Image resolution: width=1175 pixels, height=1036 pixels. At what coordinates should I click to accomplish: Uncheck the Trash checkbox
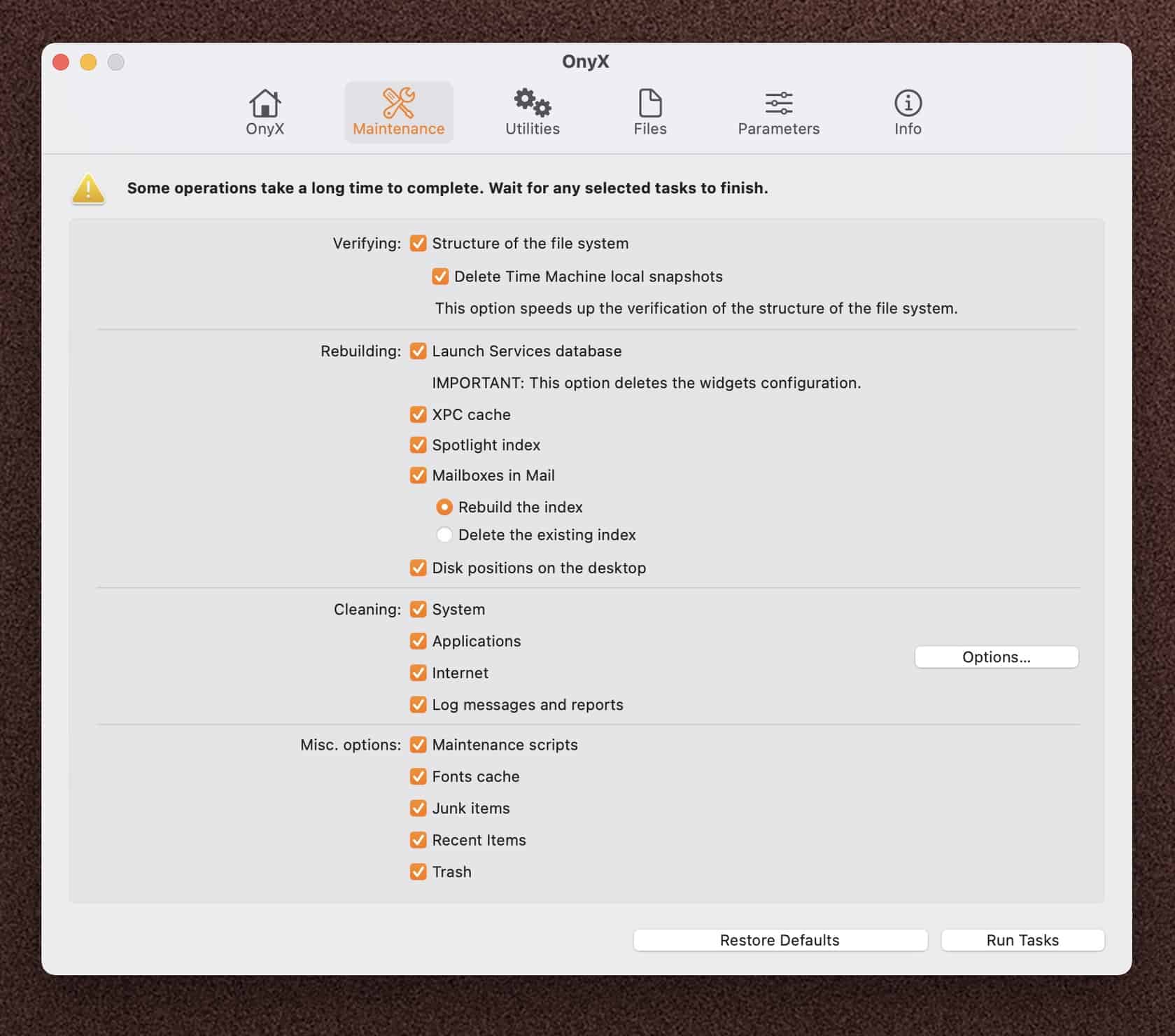click(x=418, y=872)
